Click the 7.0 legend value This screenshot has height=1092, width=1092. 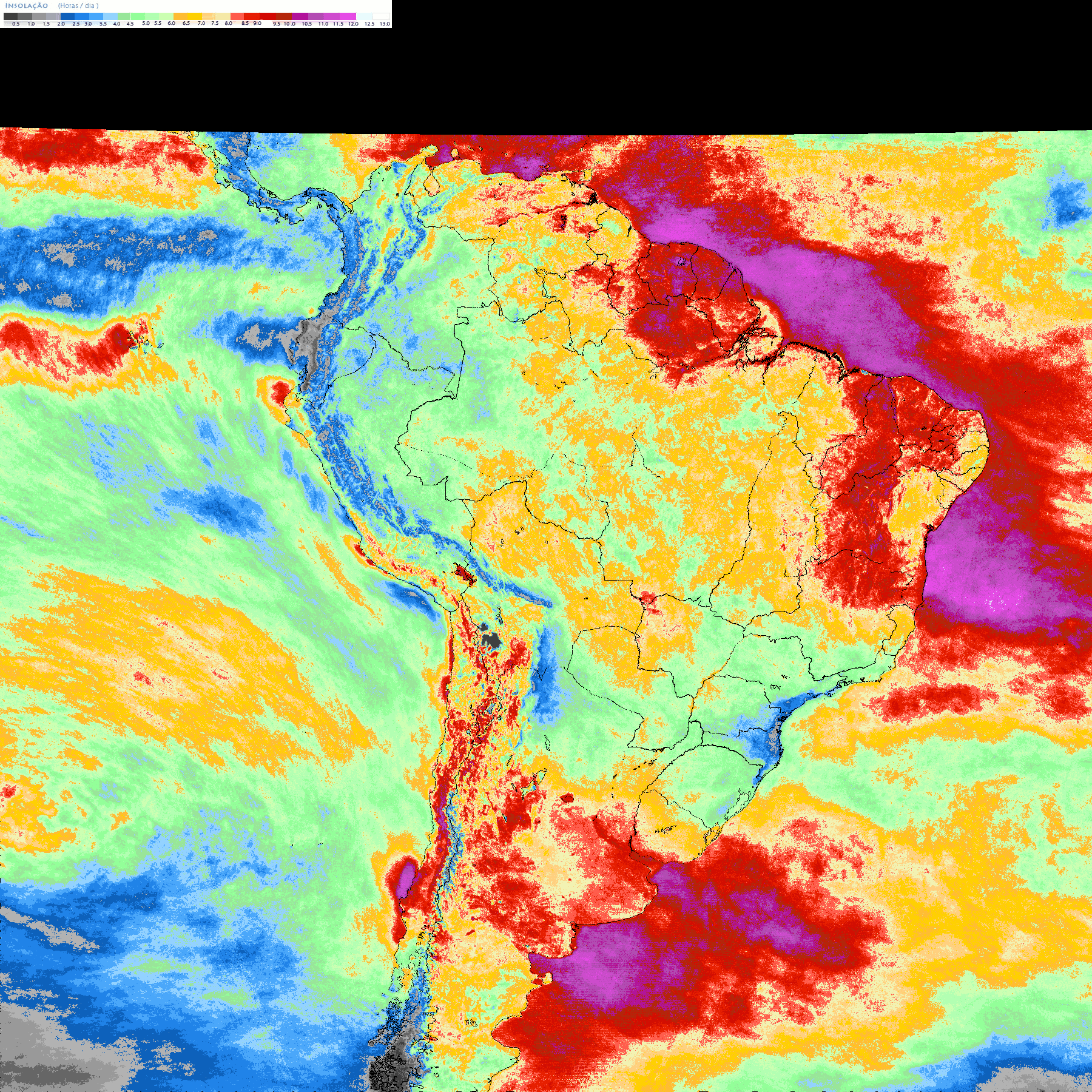click(x=201, y=23)
